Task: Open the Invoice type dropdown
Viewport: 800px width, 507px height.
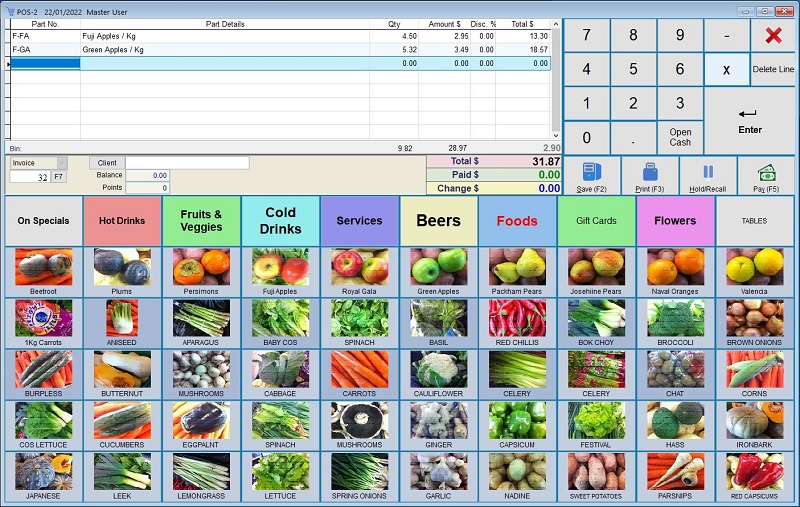Action: pos(60,163)
